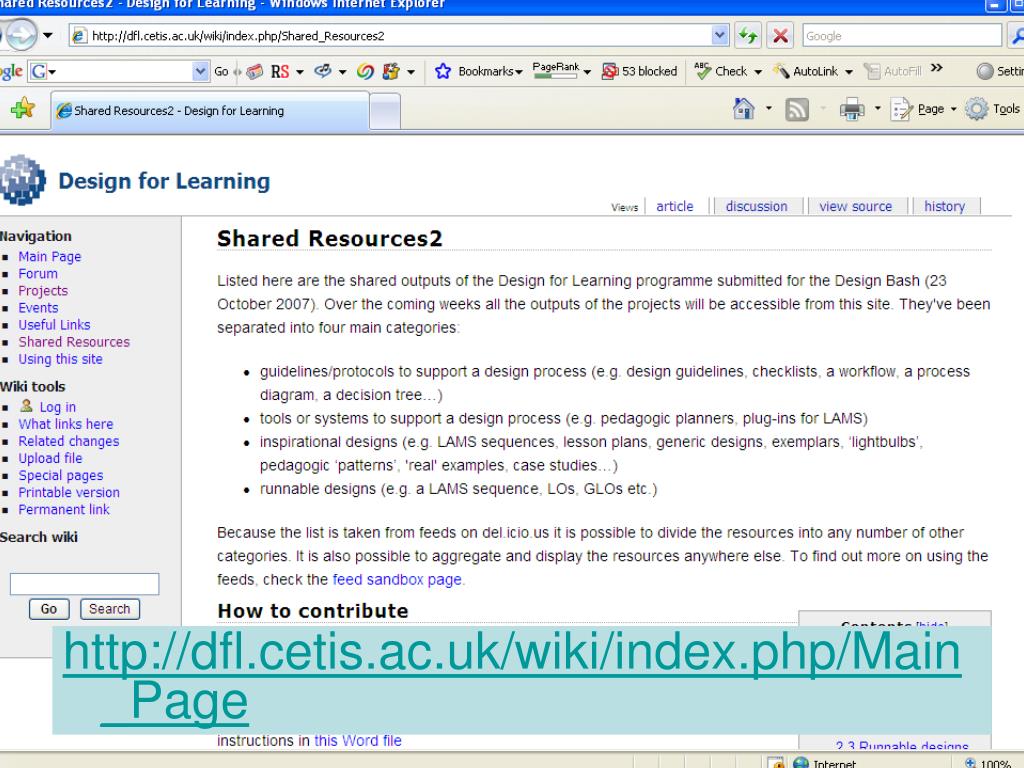
Task: Open the Upload file link
Action: [x=50, y=458]
